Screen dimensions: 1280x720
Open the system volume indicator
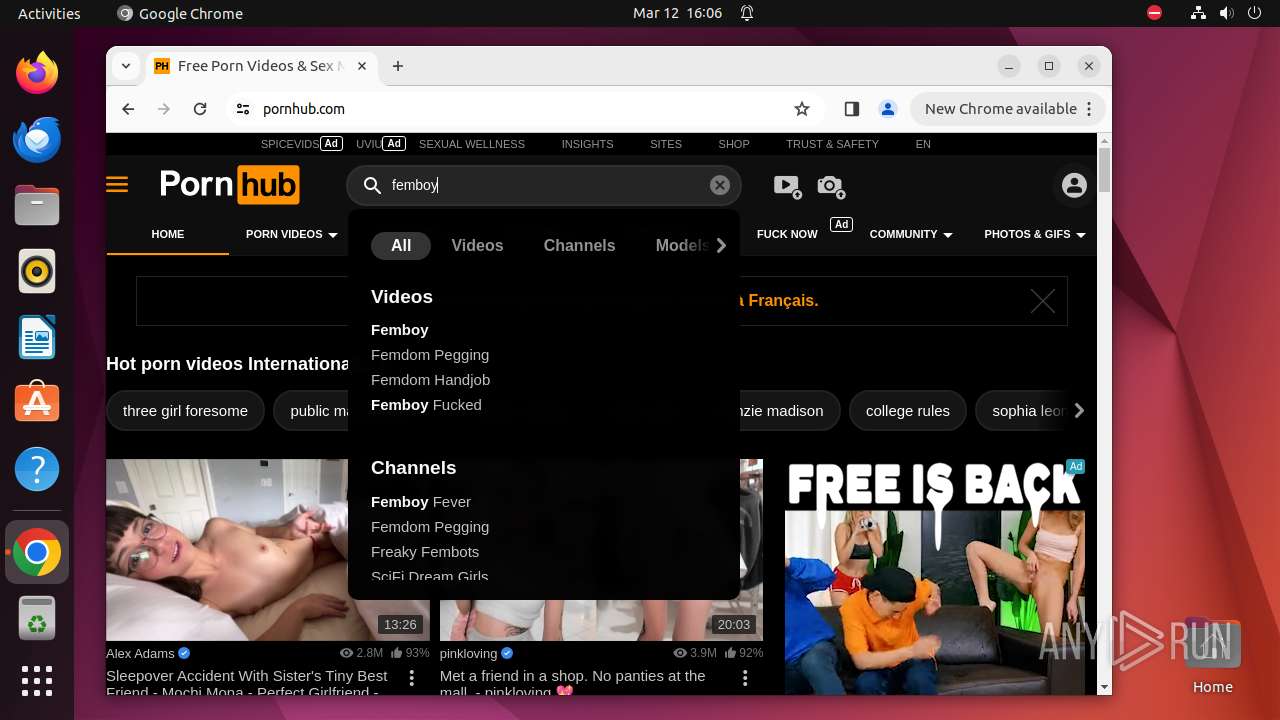1226,14
